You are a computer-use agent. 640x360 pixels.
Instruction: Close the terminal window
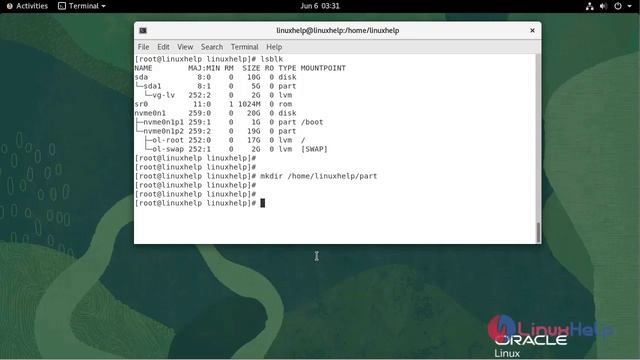[x=532, y=31]
